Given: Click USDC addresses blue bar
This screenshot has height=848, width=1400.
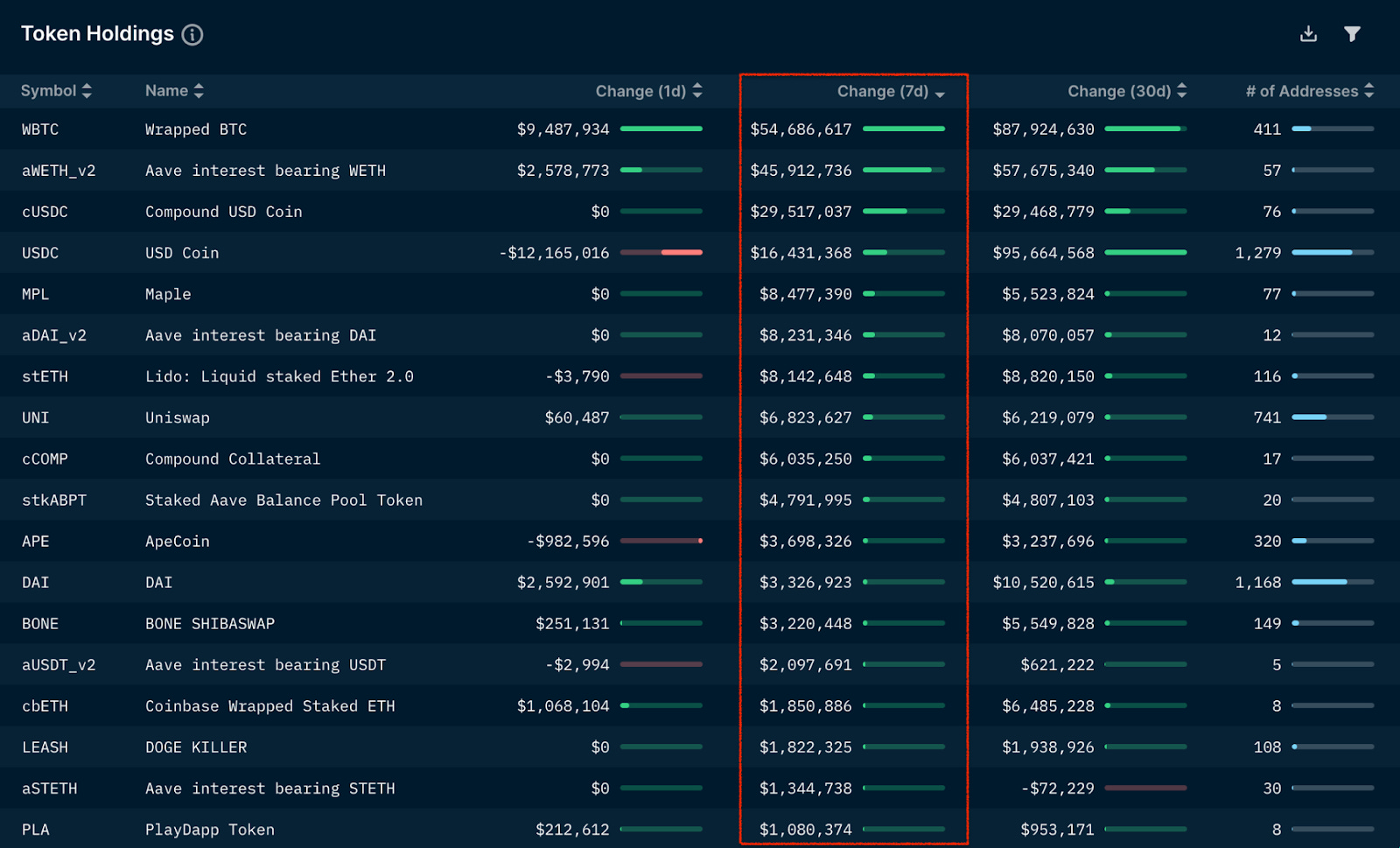Looking at the screenshot, I should [x=1322, y=252].
